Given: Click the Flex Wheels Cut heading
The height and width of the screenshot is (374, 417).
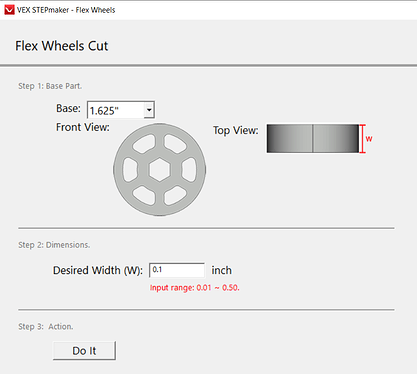Looking at the screenshot, I should click(x=62, y=46).
